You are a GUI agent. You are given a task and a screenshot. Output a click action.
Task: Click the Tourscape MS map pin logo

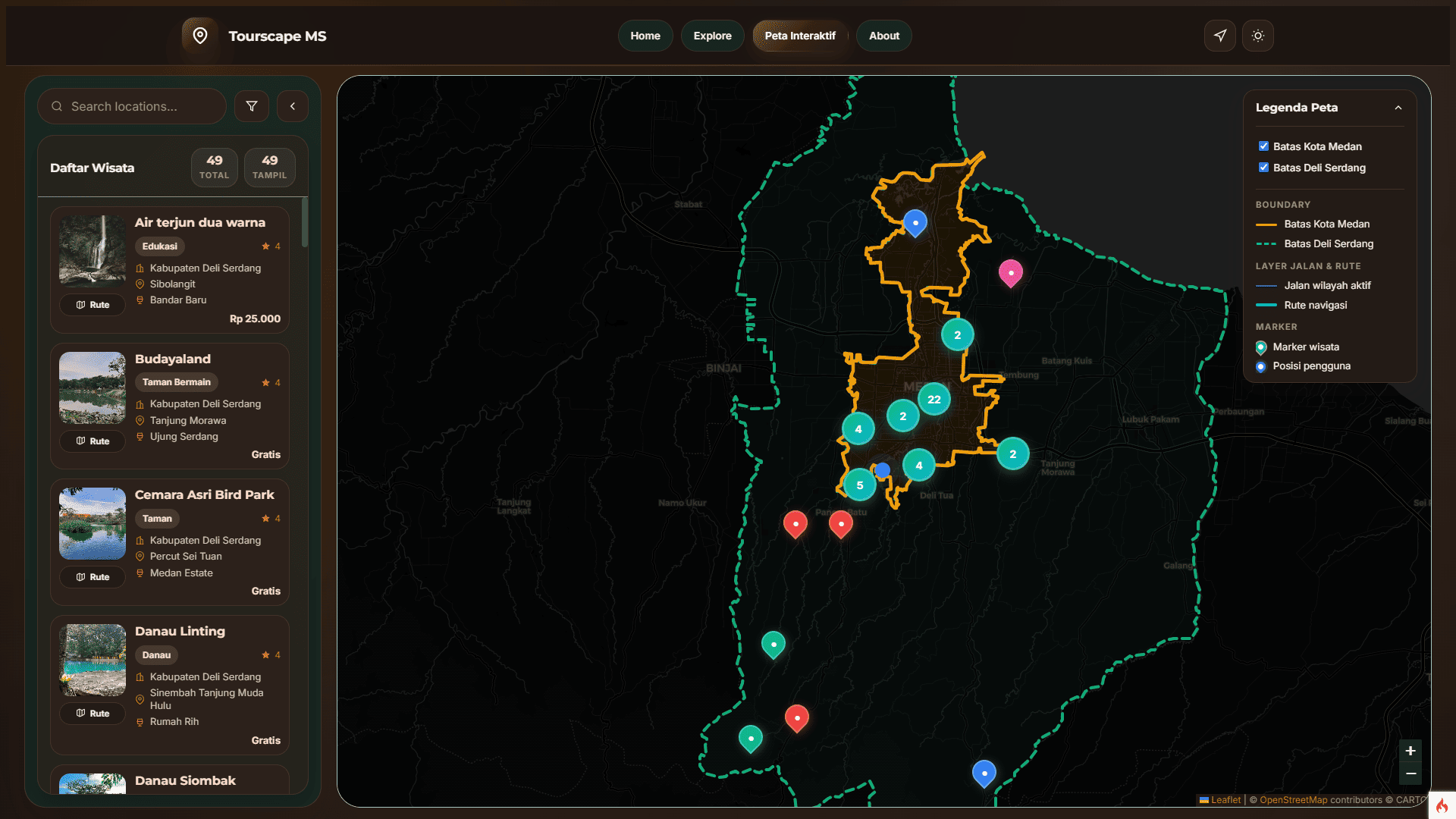click(x=200, y=36)
